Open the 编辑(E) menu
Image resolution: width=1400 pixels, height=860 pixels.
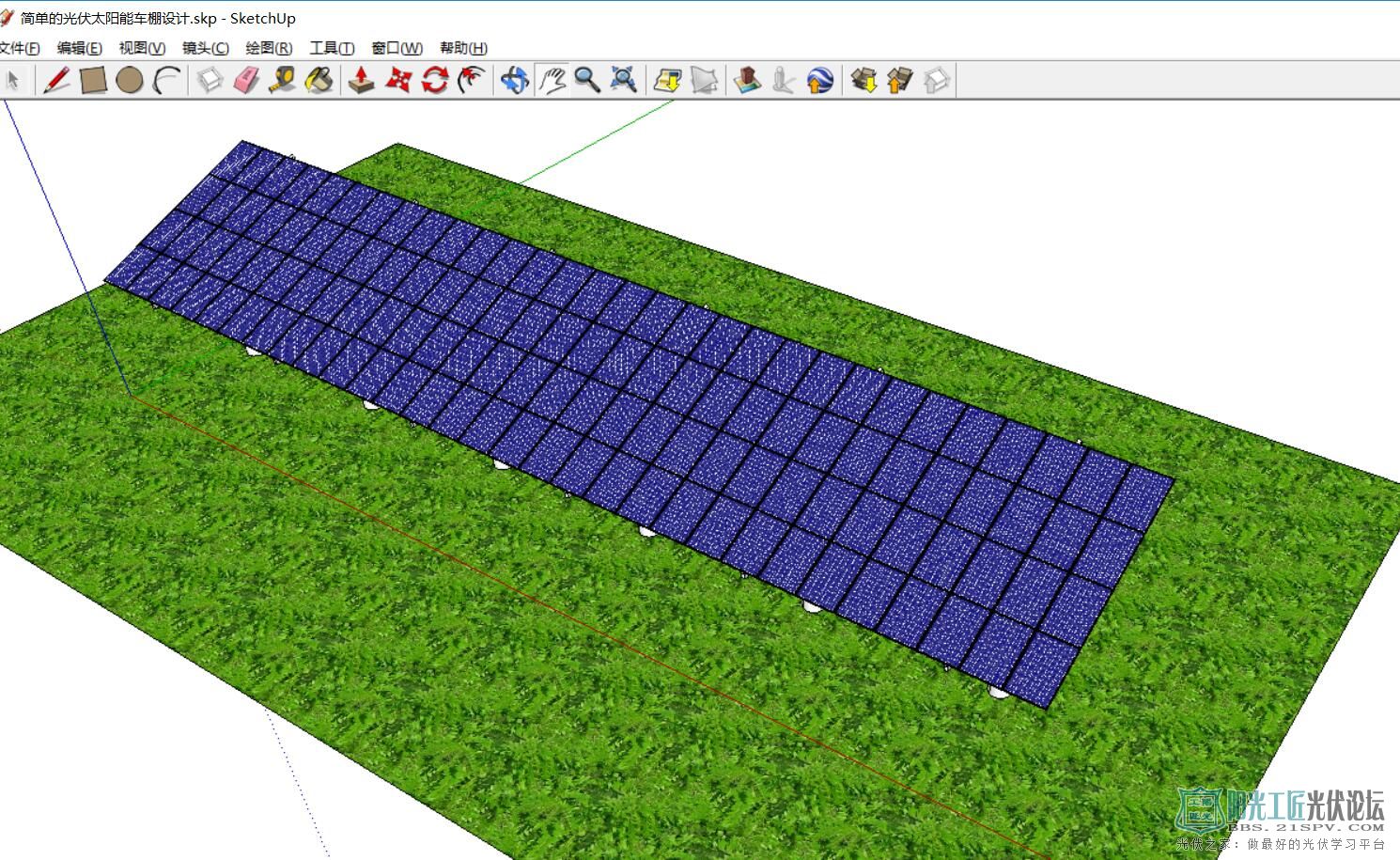(x=79, y=48)
